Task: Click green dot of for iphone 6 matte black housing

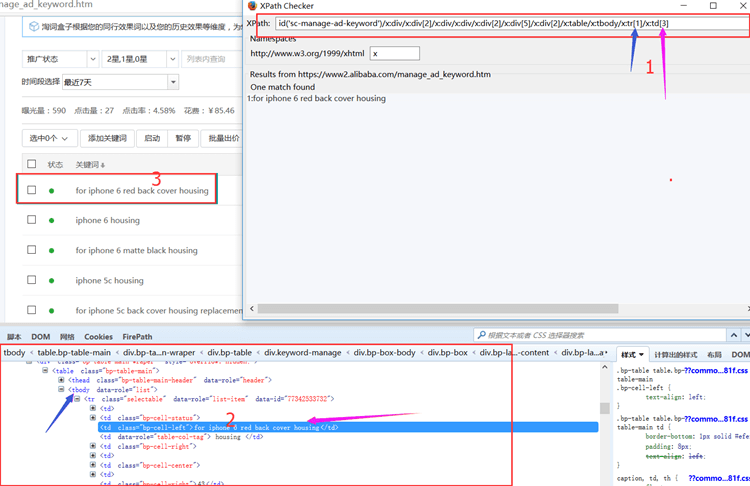Action: coord(52,251)
